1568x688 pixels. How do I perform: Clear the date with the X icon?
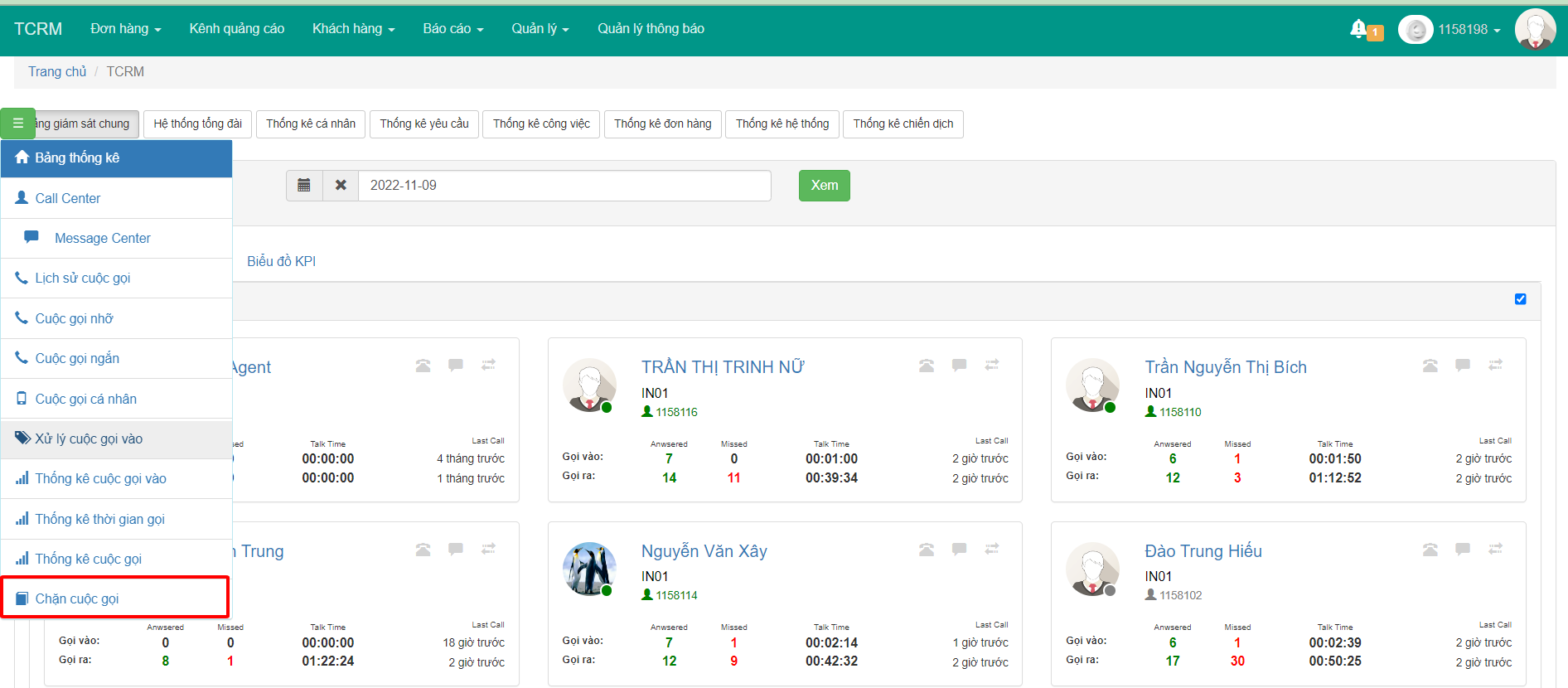(x=341, y=186)
